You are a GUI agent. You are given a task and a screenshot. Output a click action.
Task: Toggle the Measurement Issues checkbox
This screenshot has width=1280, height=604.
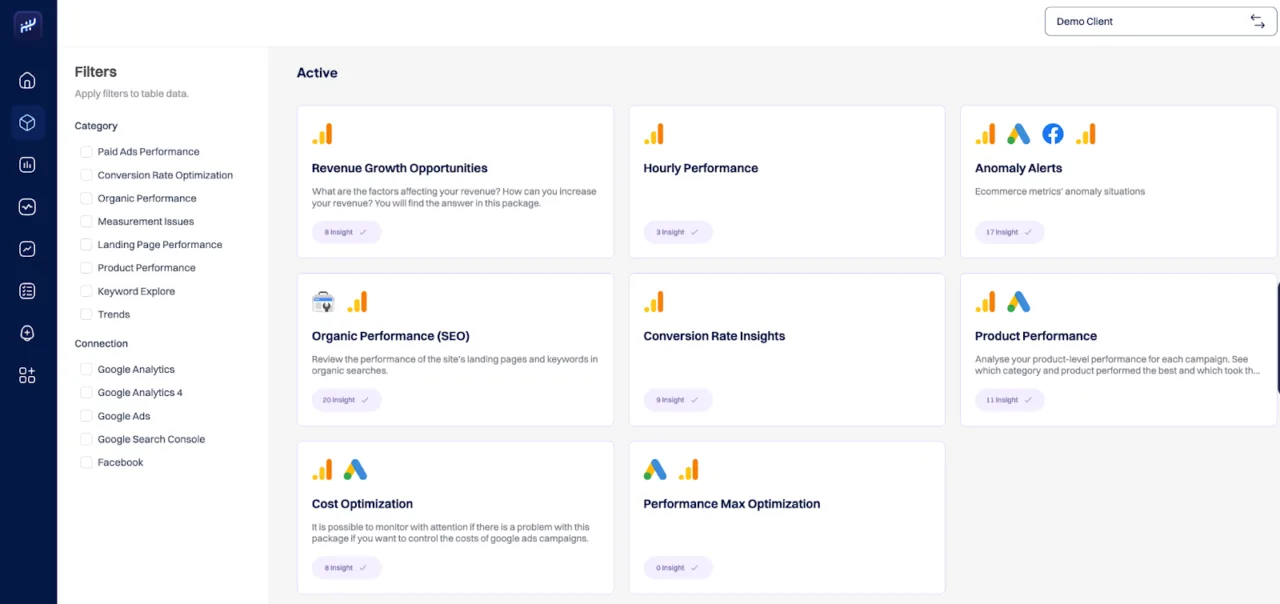coord(87,221)
